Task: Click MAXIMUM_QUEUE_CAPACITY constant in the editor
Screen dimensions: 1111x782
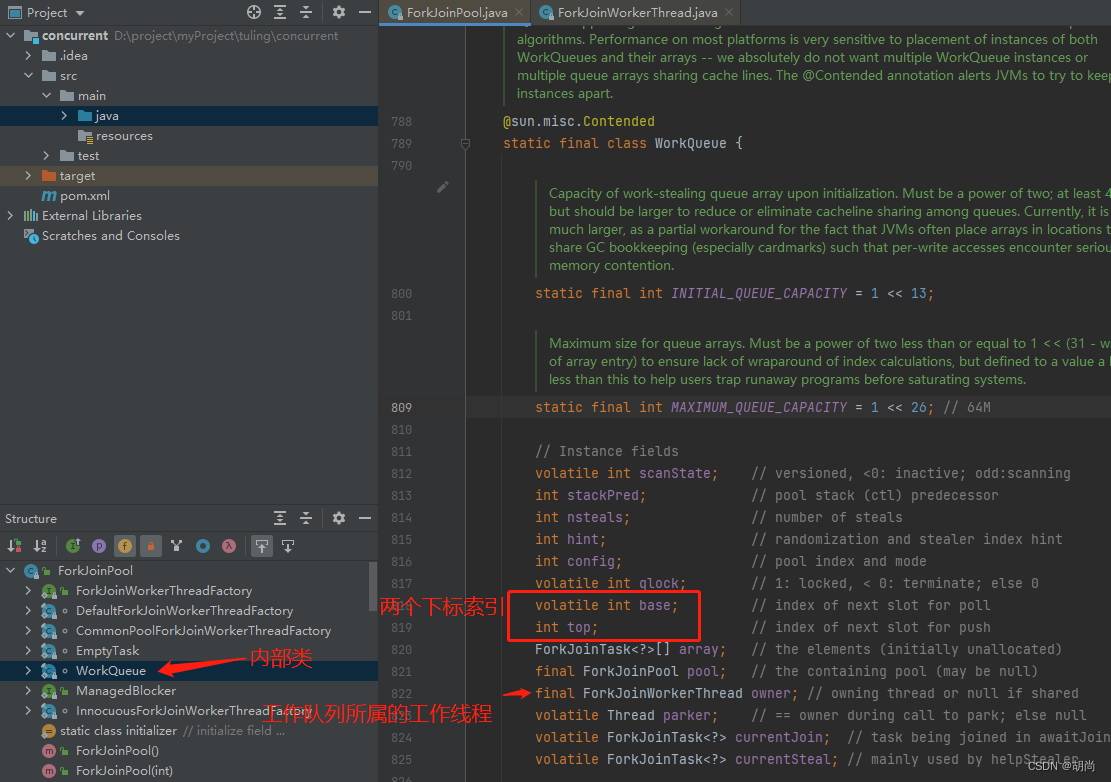Action: coord(758,407)
